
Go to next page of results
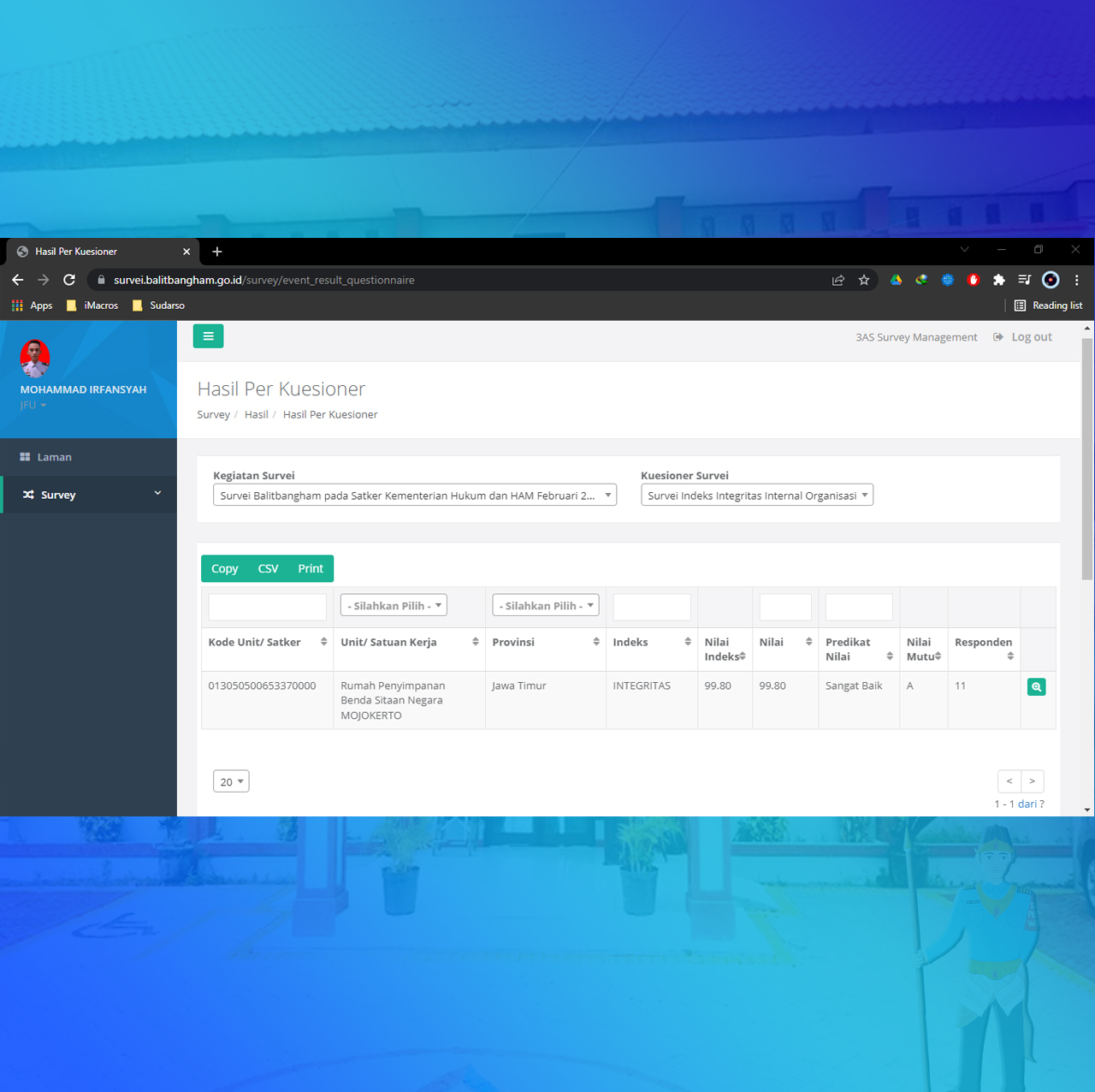click(1033, 781)
